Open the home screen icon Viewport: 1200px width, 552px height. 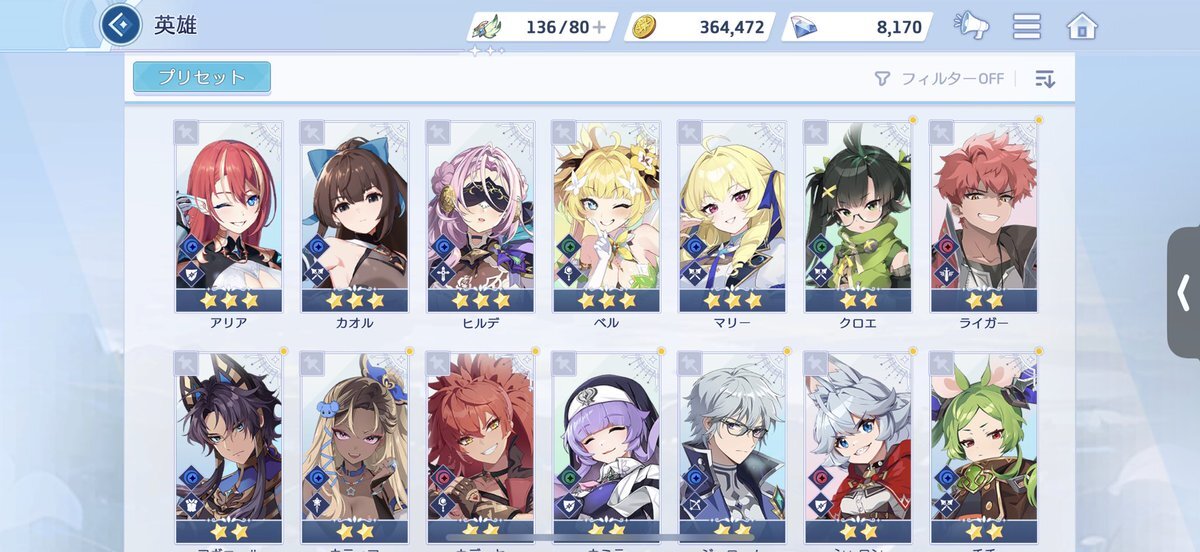pyautogui.click(x=1081, y=26)
